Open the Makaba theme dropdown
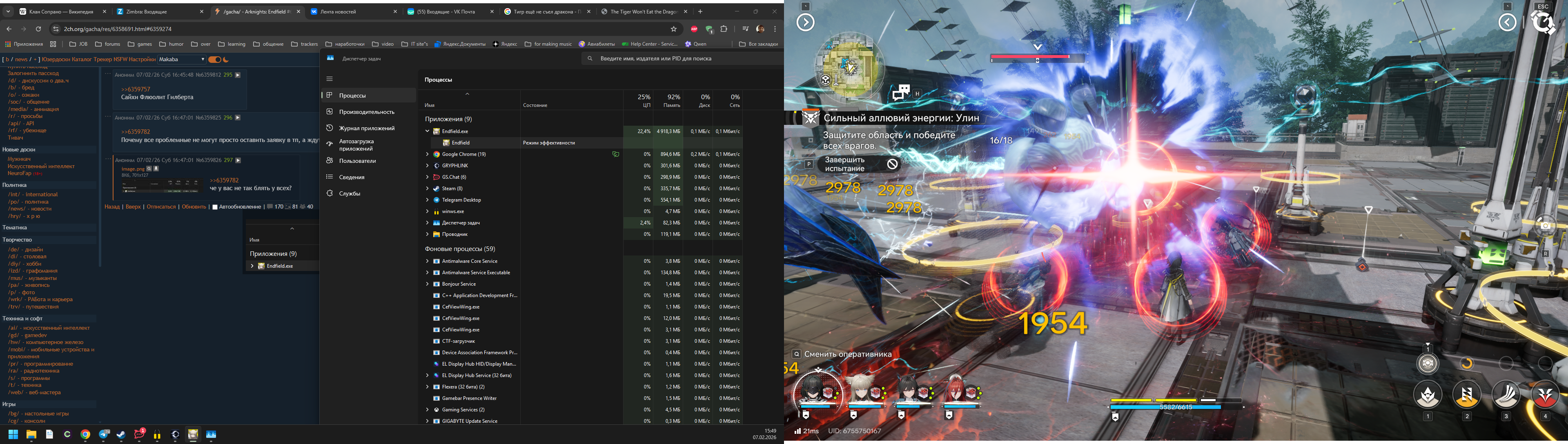Screen dimensions: 1568x444 tap(181, 60)
